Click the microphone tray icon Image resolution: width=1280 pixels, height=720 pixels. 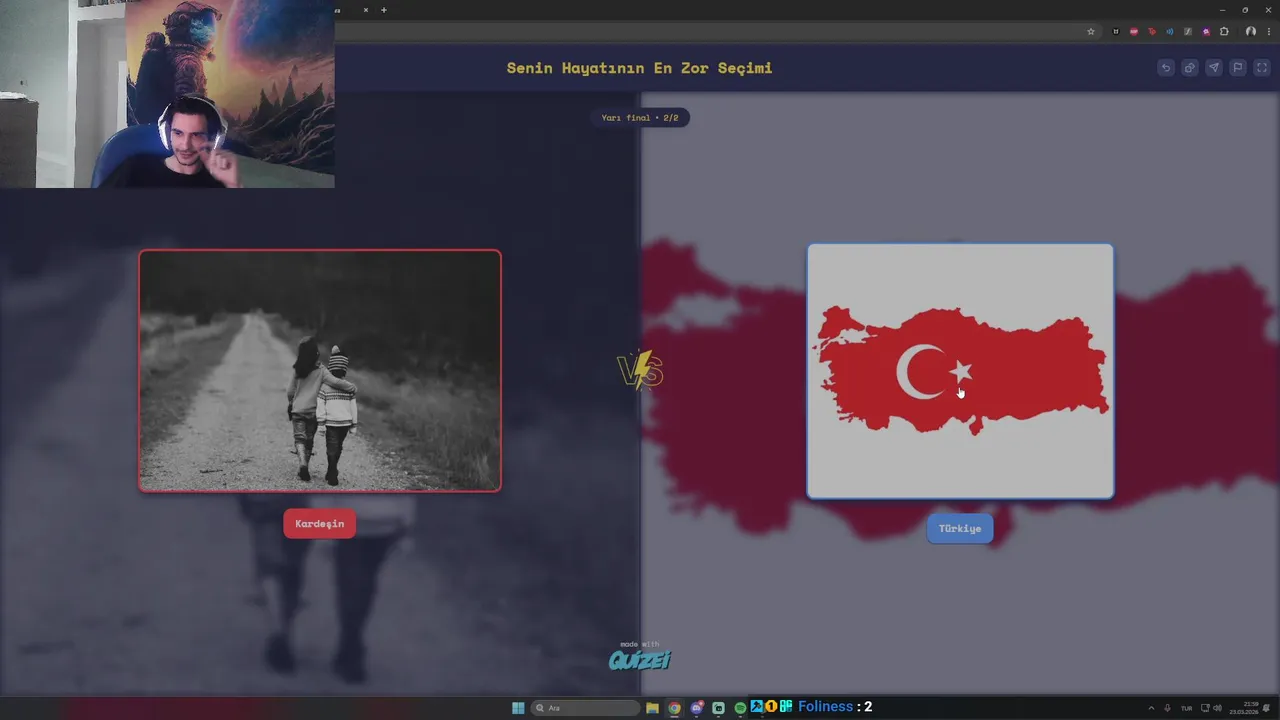click(1168, 708)
